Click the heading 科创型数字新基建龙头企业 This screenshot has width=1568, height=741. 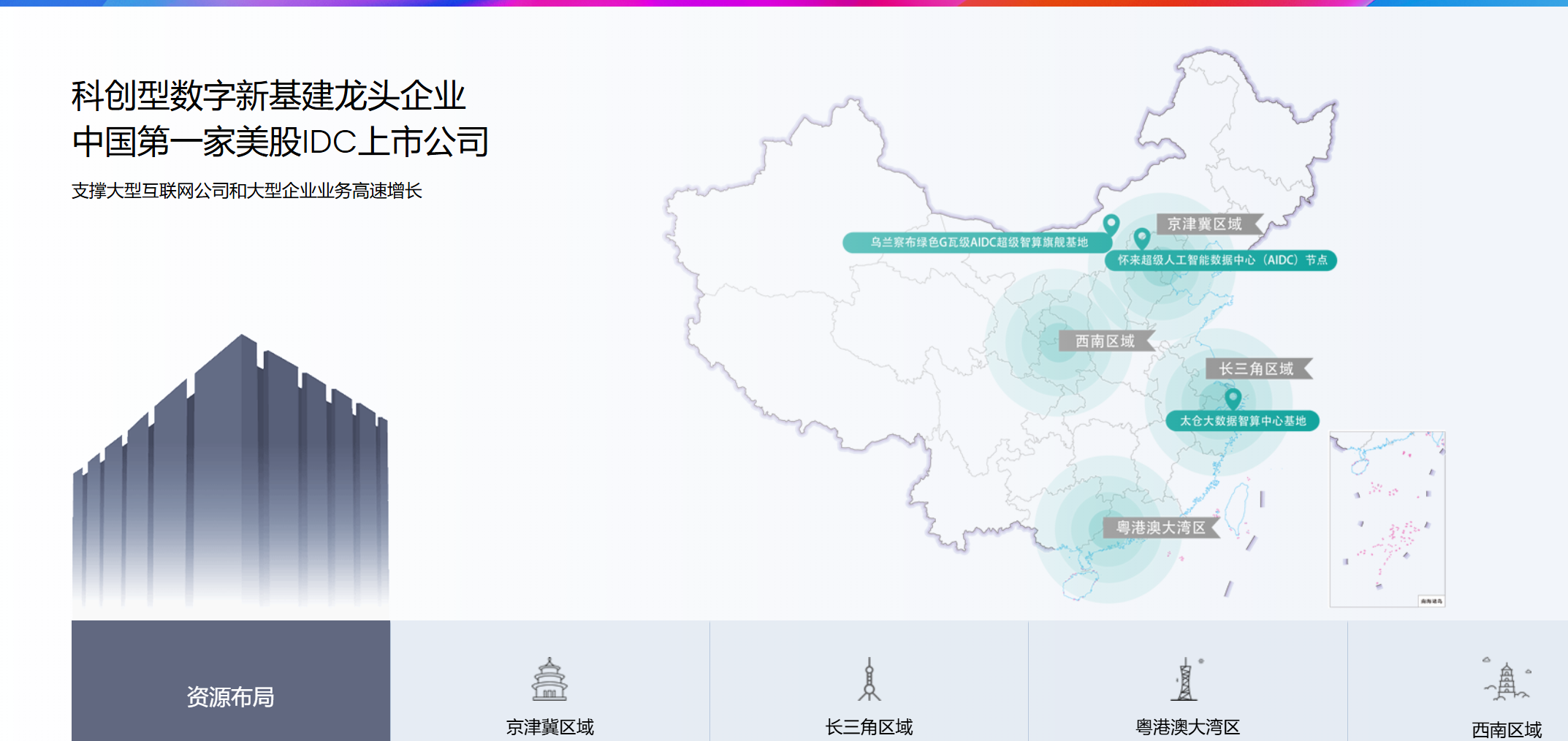[x=268, y=96]
